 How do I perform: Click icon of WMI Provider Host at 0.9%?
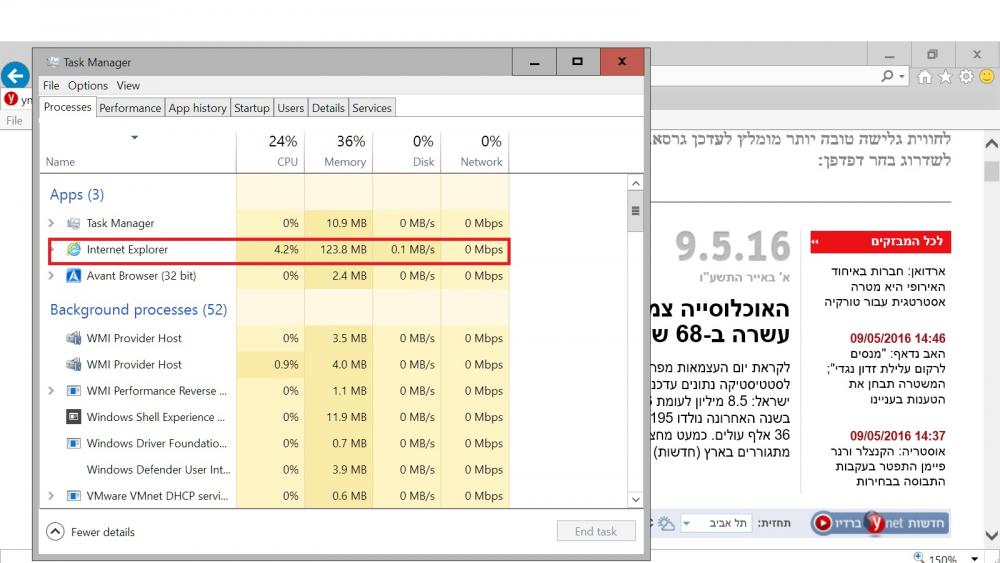pyautogui.click(x=73, y=364)
